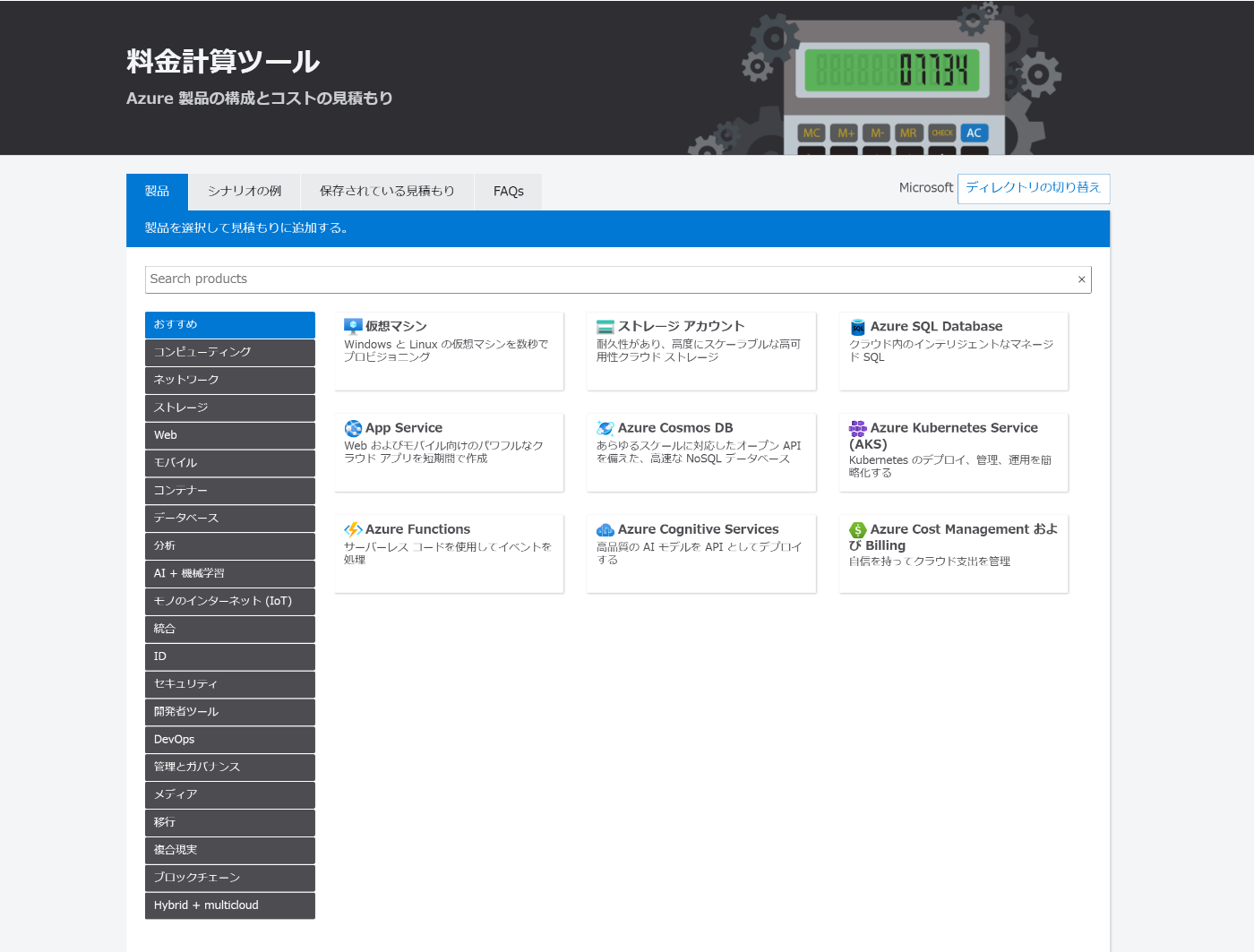Screen dimensions: 1254x952
Task: Click the App Service globe icon
Action: 353,428
